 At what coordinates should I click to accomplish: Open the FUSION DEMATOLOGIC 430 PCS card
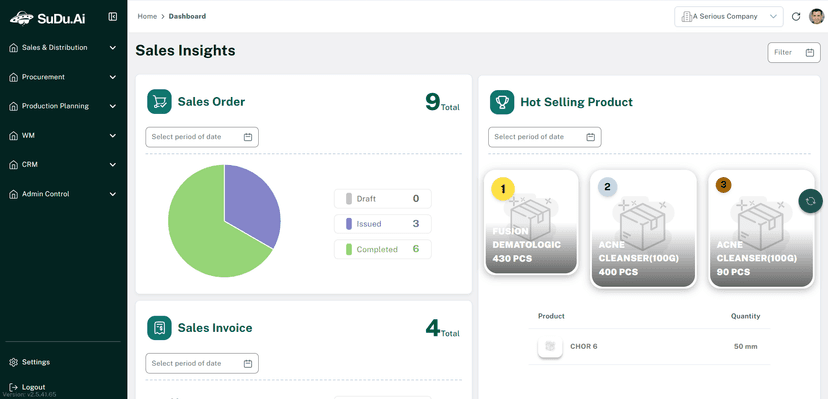coord(531,222)
